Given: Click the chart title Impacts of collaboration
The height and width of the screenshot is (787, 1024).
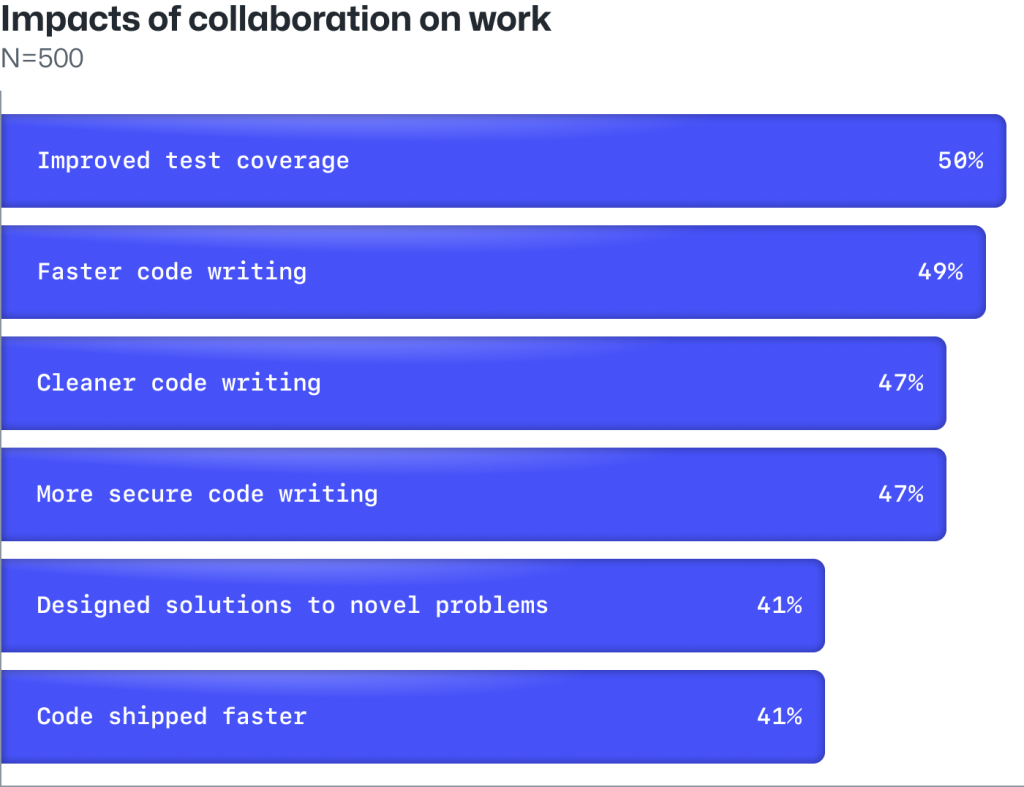Looking at the screenshot, I should (276, 19).
